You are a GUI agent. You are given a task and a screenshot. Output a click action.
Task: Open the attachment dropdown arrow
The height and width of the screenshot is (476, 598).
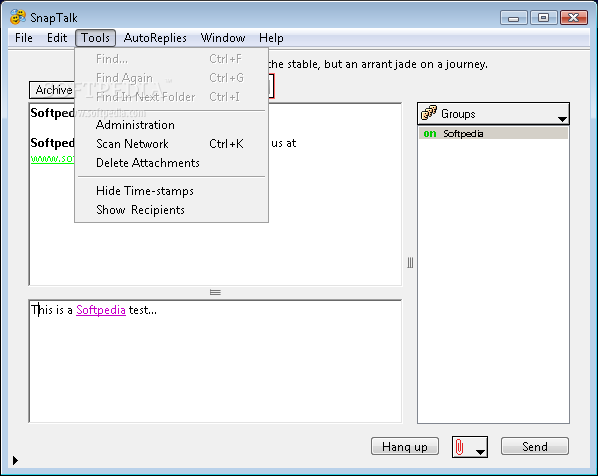click(x=480, y=452)
